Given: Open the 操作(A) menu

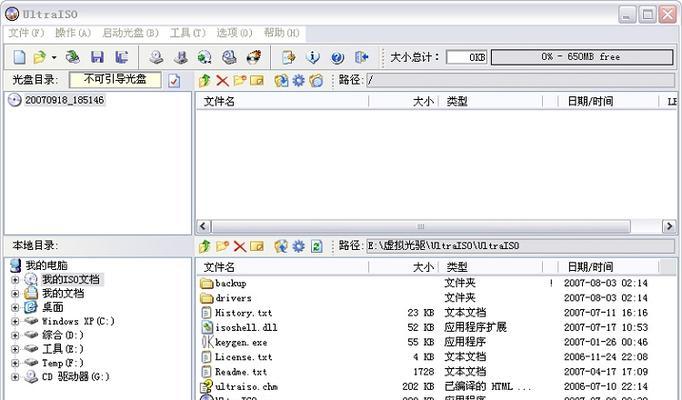Looking at the screenshot, I should 73,33.
